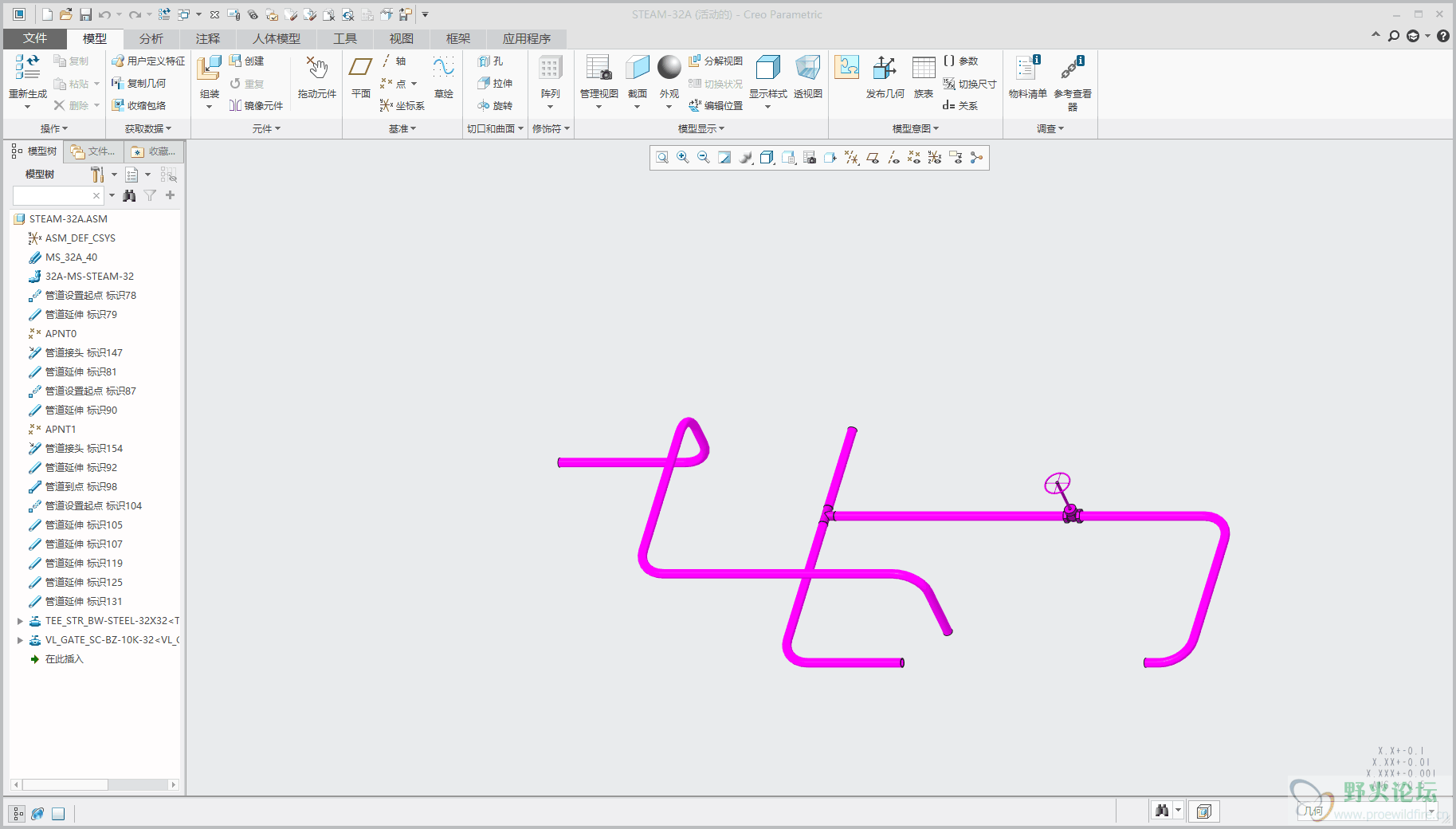Switch to the 工具 (Tools) tab
The image size is (1456, 829).
click(345, 38)
